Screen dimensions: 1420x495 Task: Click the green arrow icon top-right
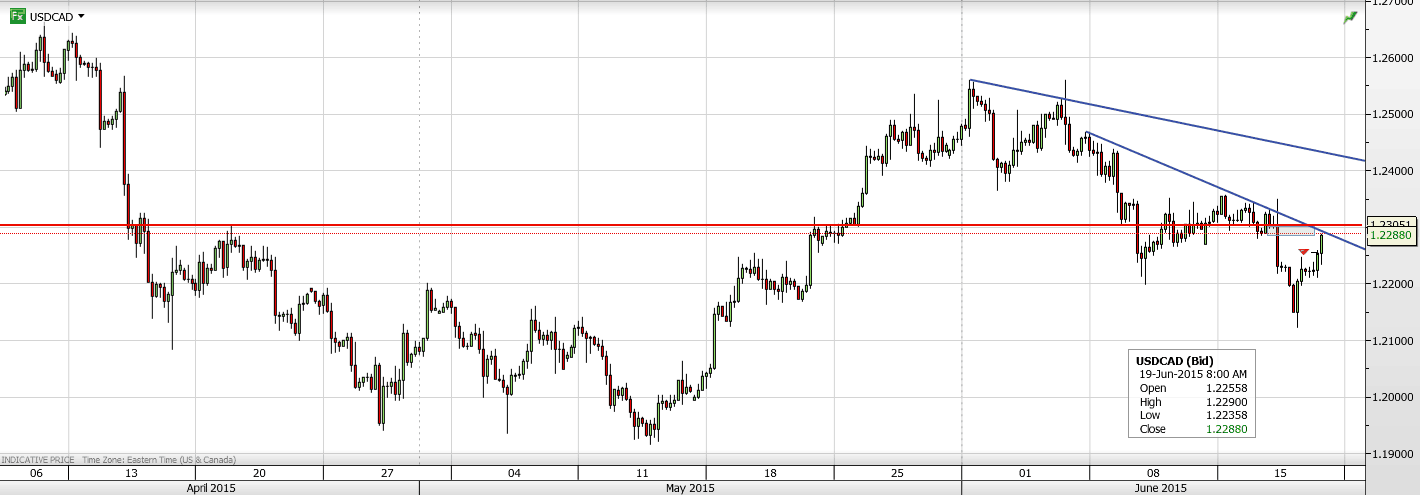coord(1351,17)
